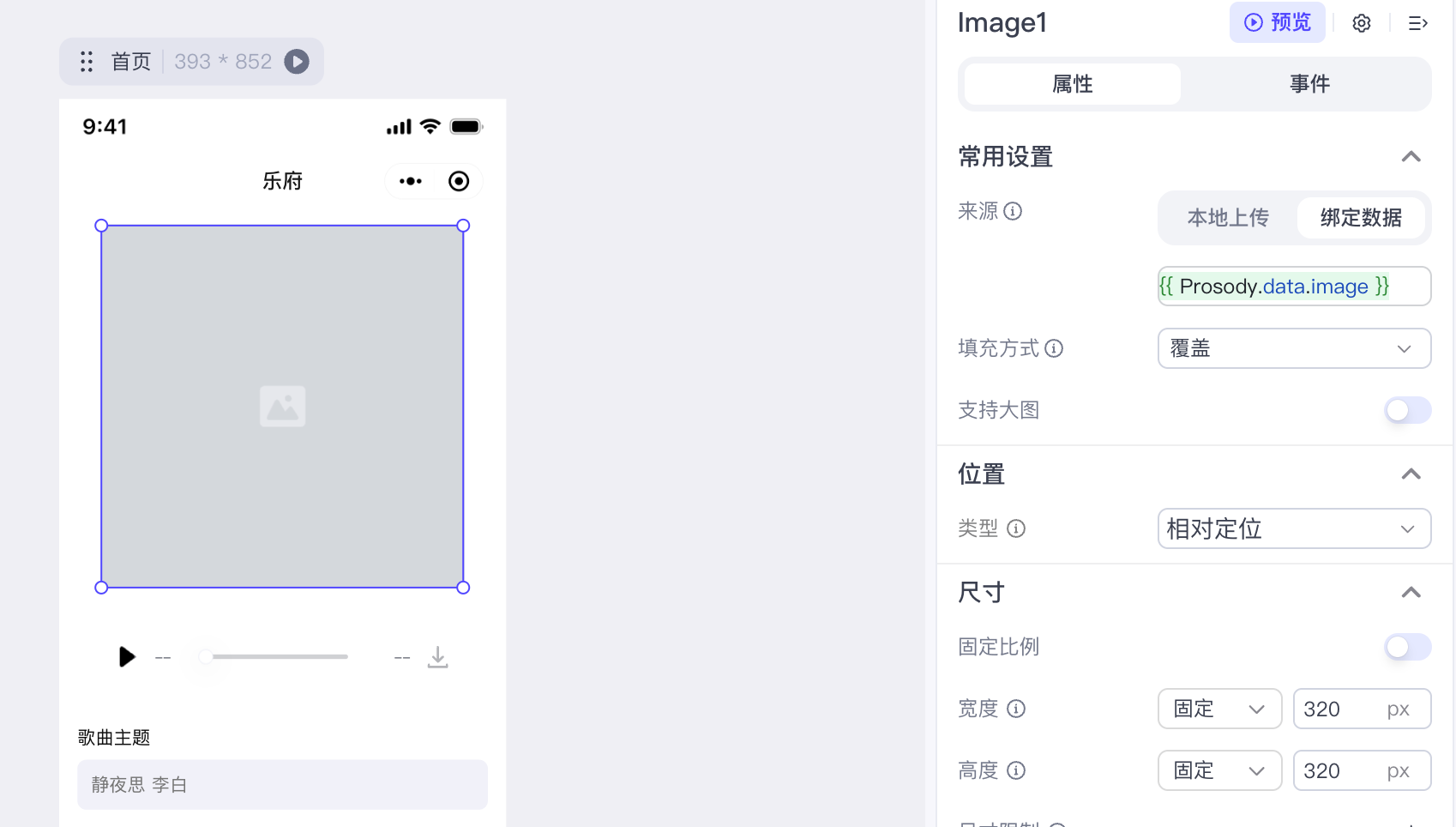Click the download icon in the audio player
Image resolution: width=1456 pixels, height=827 pixels.
click(x=438, y=656)
